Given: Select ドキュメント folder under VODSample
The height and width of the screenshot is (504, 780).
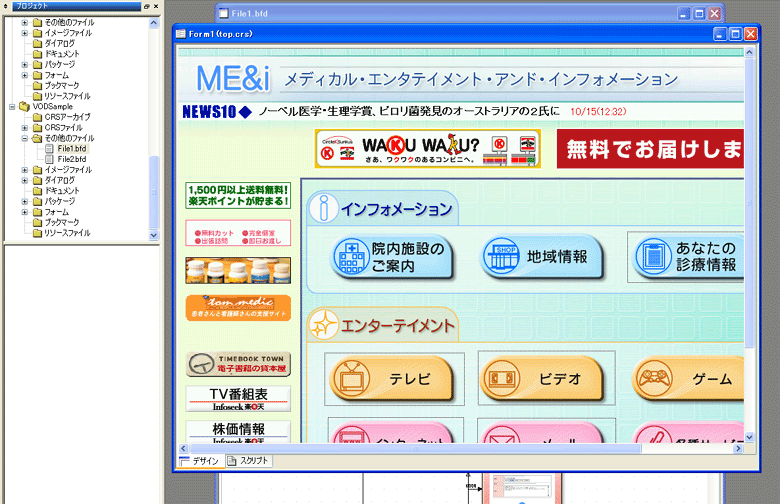Looking at the screenshot, I should (61, 191).
